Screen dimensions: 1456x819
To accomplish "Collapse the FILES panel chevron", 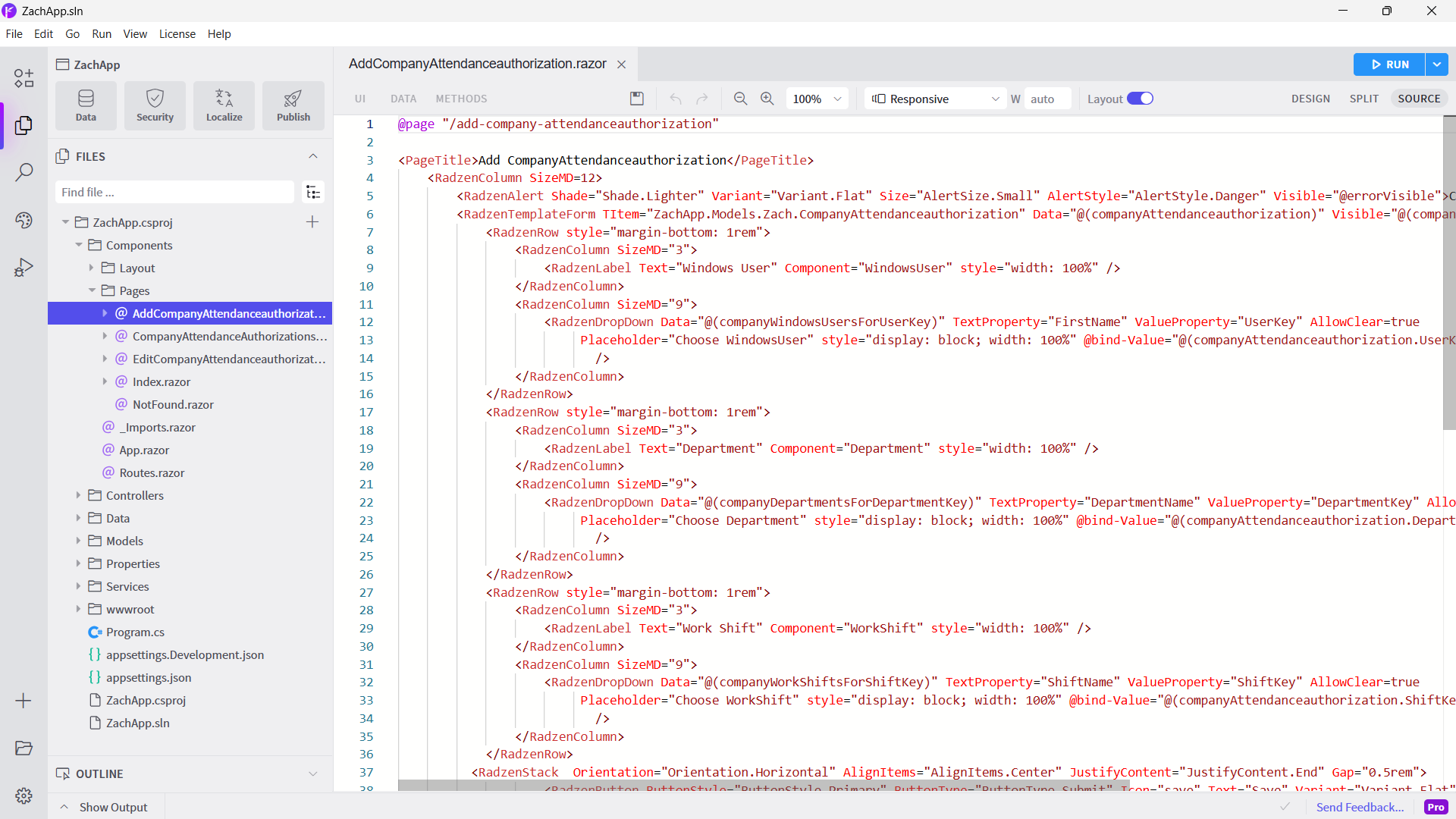I will 312,156.
